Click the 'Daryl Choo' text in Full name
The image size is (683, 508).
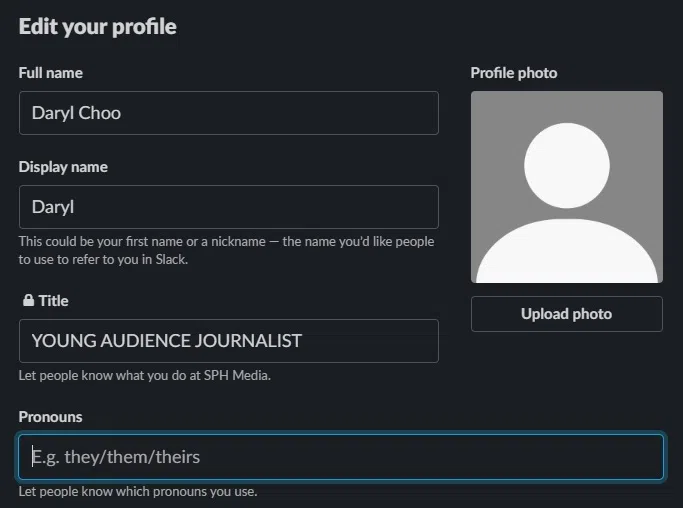coord(76,113)
